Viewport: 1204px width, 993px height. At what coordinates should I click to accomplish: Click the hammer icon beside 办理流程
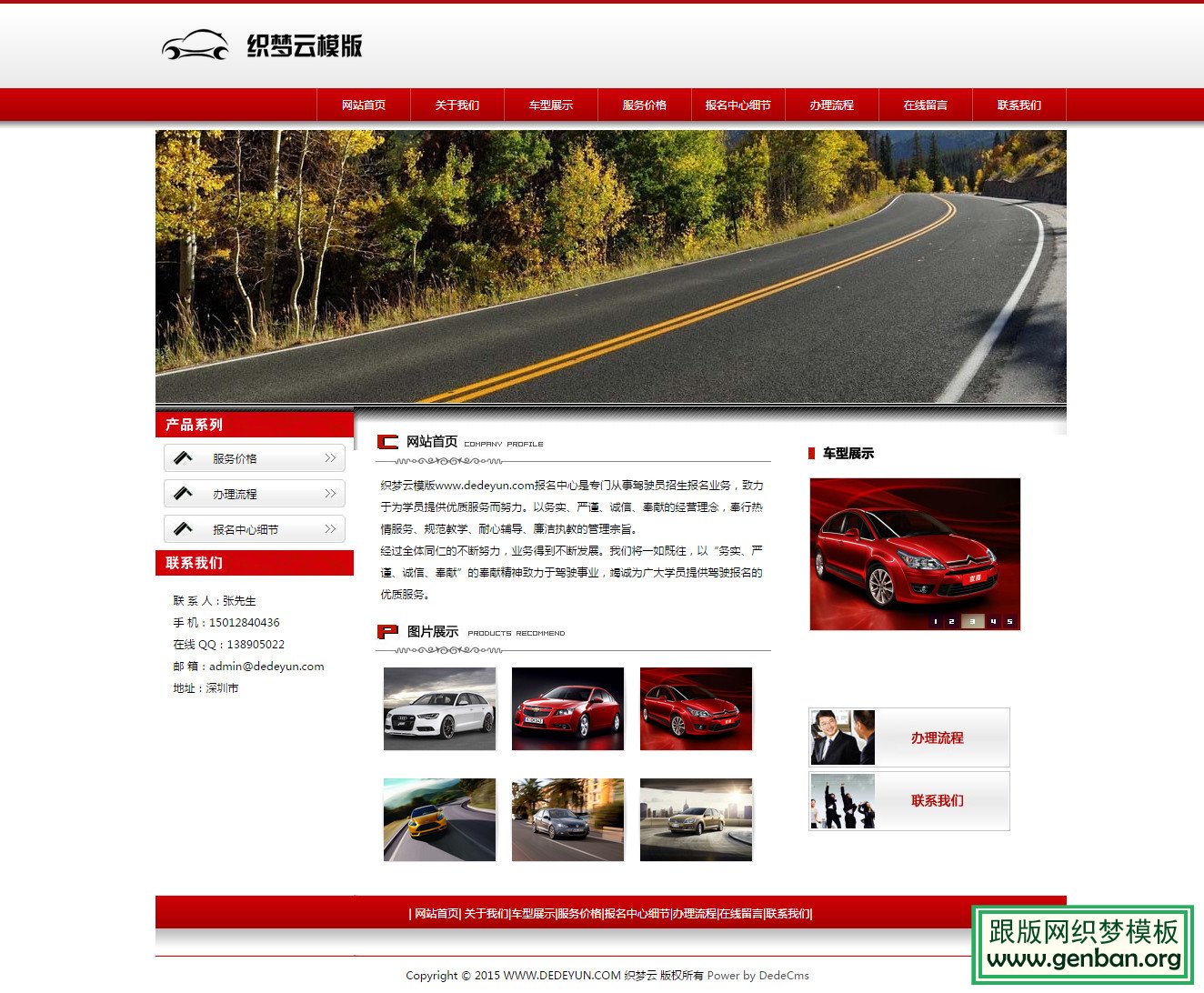[x=184, y=493]
